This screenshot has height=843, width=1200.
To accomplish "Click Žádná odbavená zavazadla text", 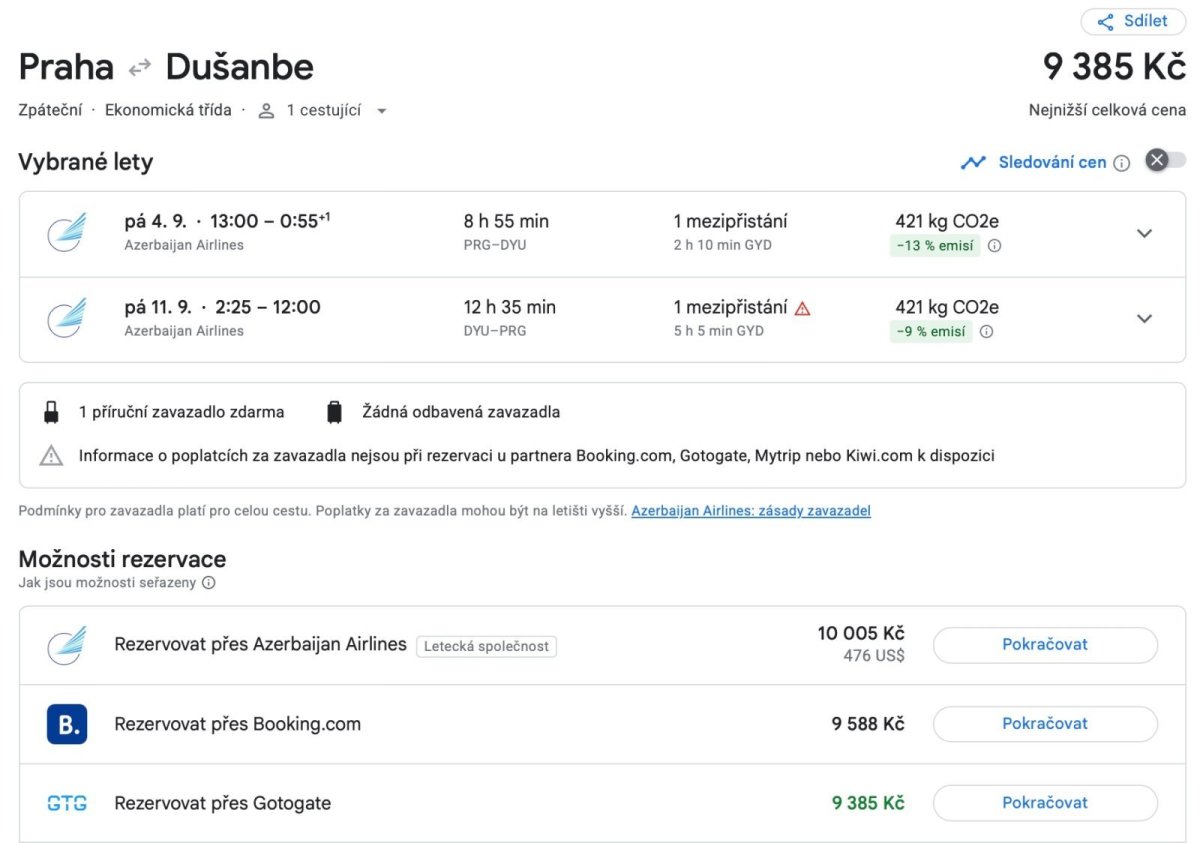I will (x=461, y=412).
